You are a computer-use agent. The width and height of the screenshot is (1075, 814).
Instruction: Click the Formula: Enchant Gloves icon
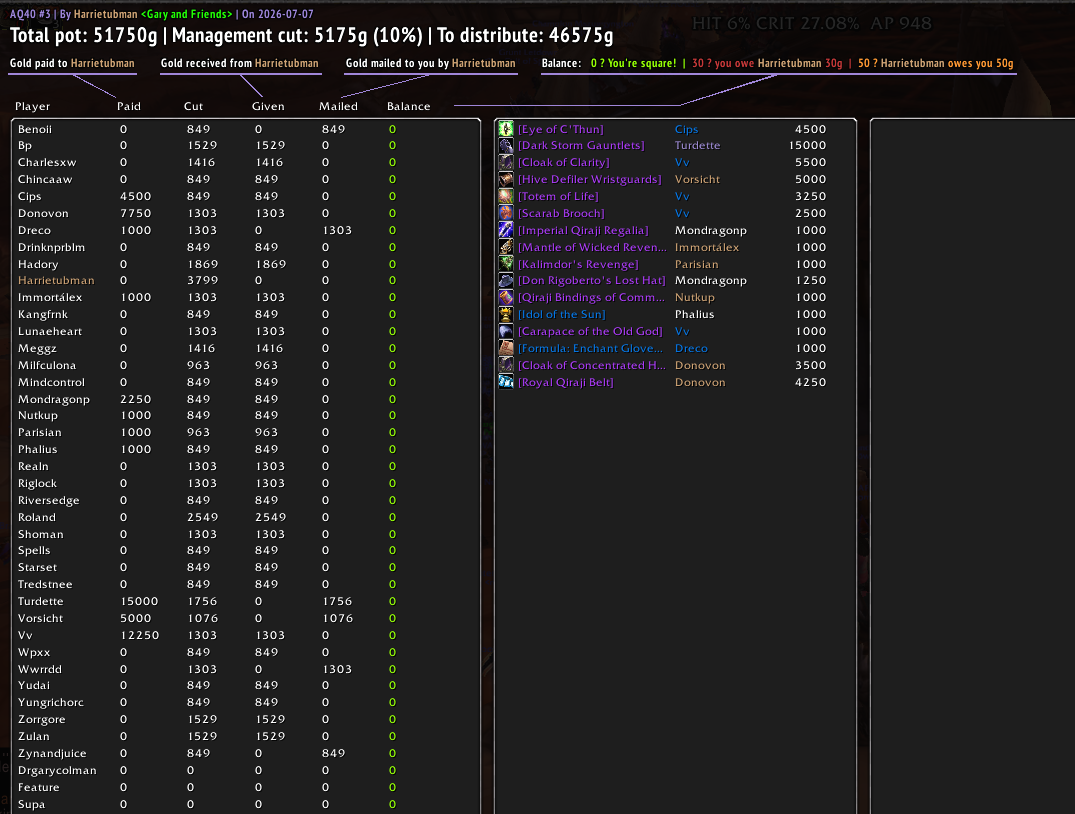[x=506, y=348]
